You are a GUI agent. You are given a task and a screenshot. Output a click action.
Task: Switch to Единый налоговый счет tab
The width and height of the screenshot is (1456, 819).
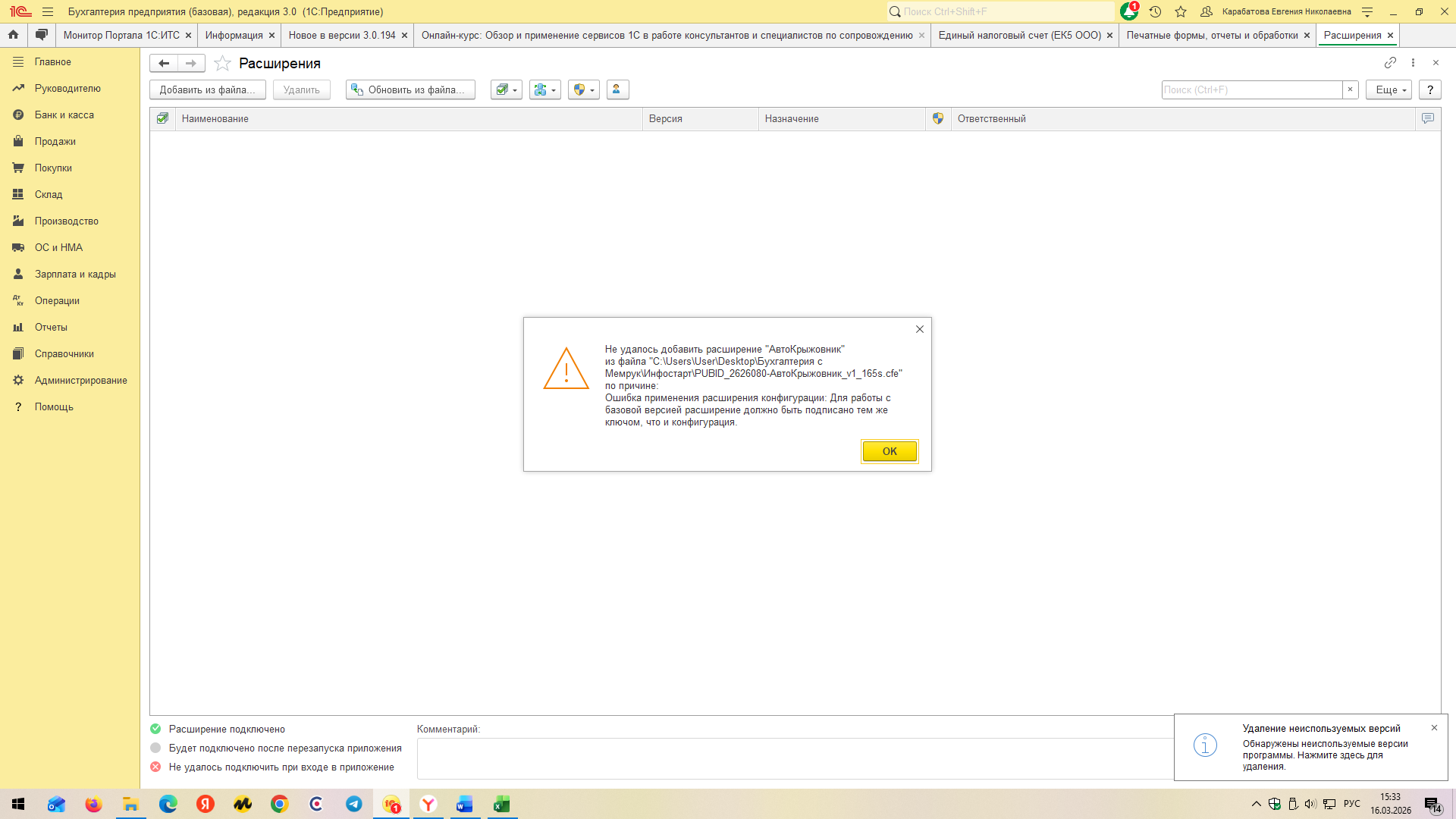[x=1019, y=35]
